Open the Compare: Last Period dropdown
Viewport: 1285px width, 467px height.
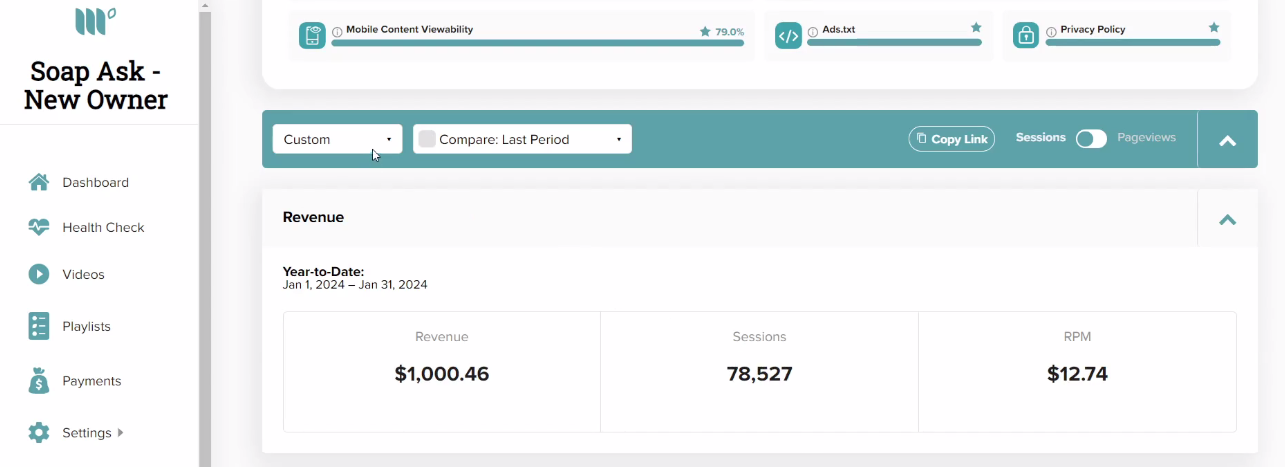(522, 139)
